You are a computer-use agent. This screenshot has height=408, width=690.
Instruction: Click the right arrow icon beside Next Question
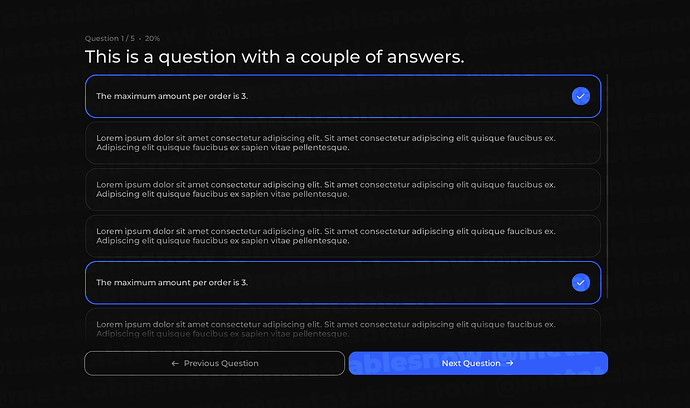tap(510, 363)
